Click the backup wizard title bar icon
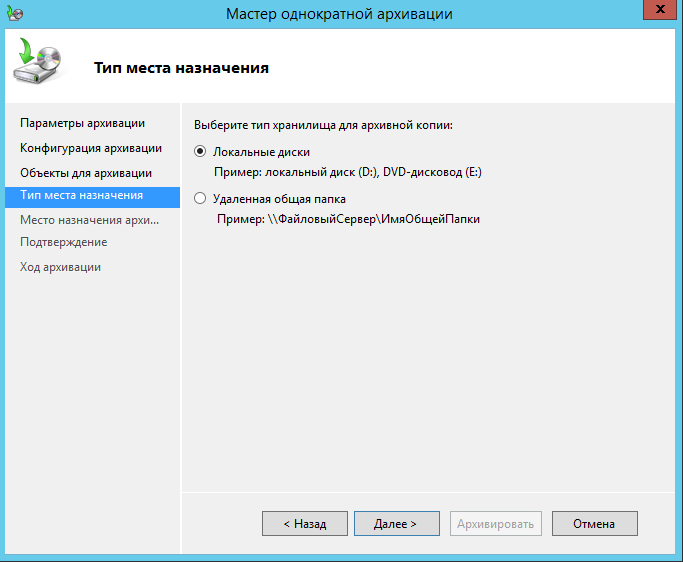683x562 pixels. (x=15, y=14)
